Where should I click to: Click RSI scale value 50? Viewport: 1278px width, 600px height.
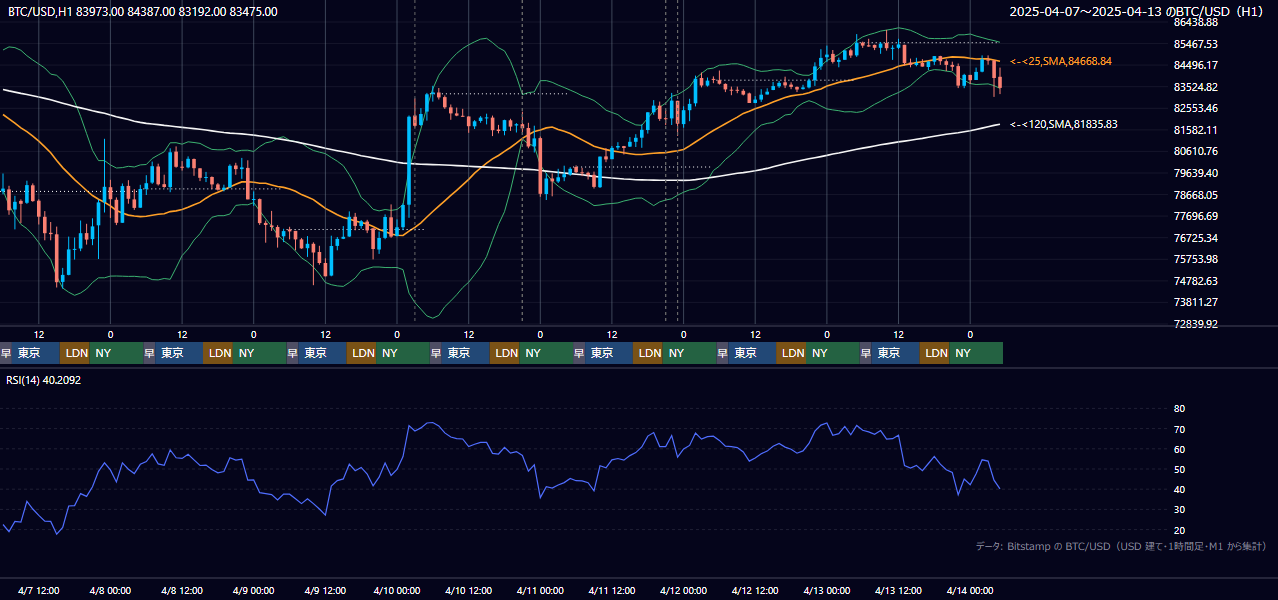tap(1179, 469)
